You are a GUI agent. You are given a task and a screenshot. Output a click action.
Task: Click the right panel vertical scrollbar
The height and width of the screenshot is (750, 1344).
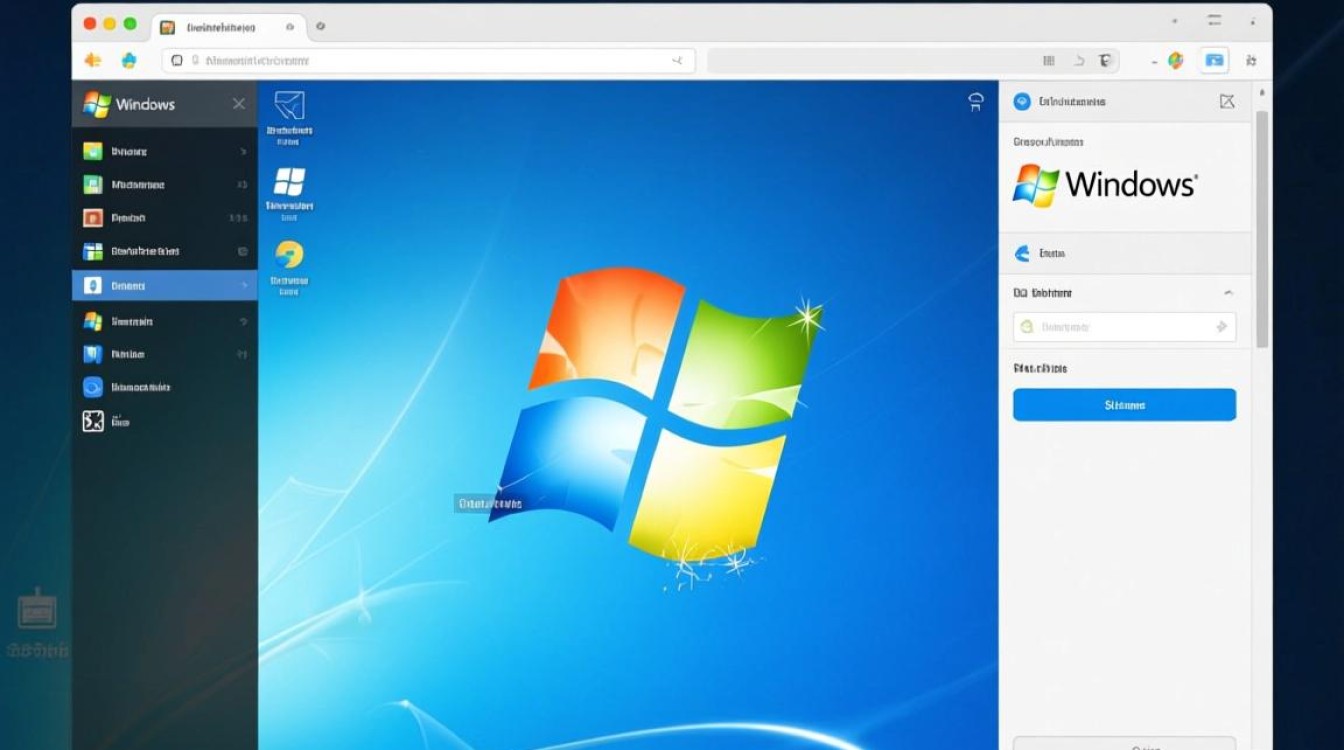pos(1261,230)
